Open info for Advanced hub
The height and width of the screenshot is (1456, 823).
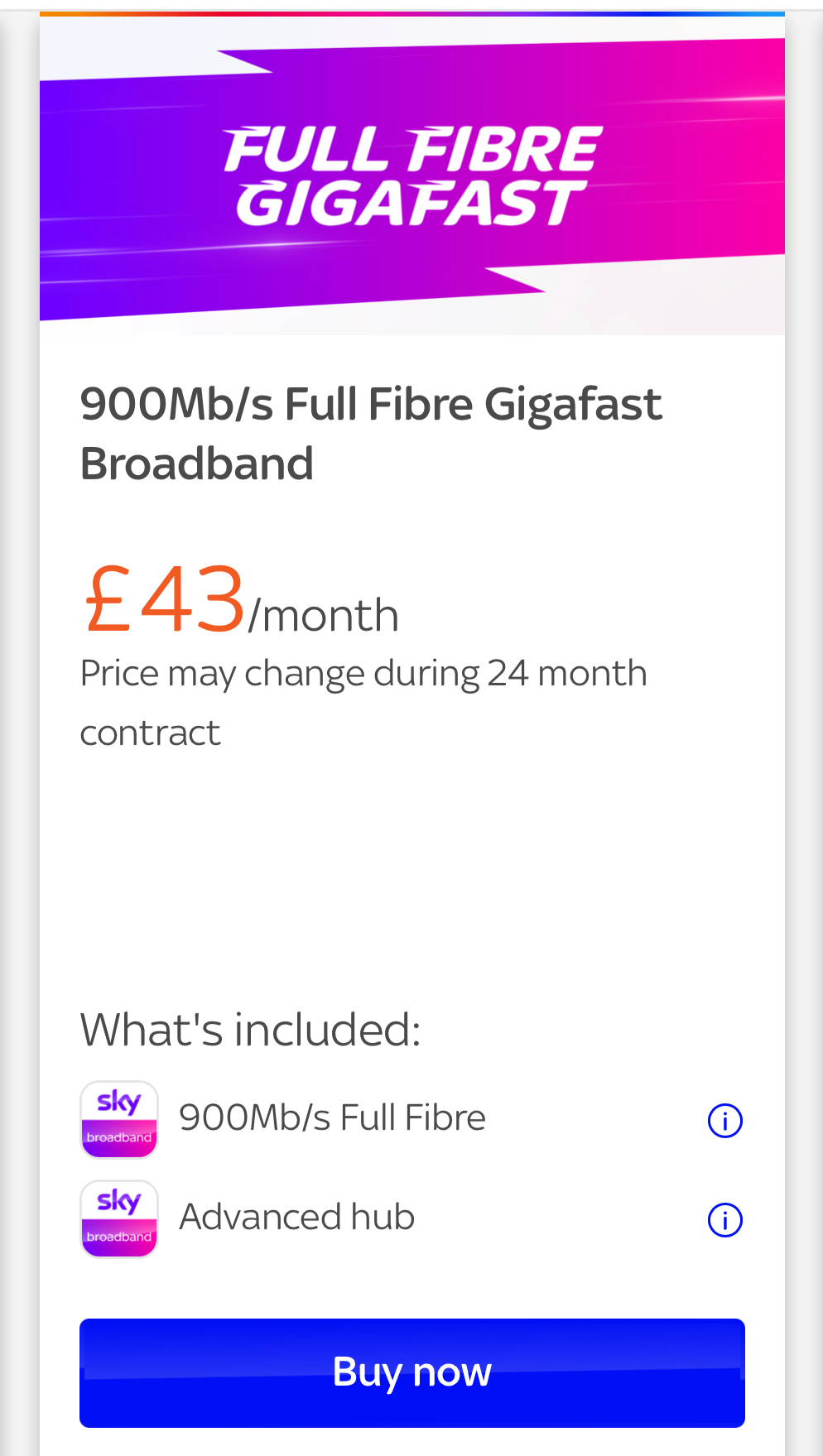click(x=724, y=1220)
